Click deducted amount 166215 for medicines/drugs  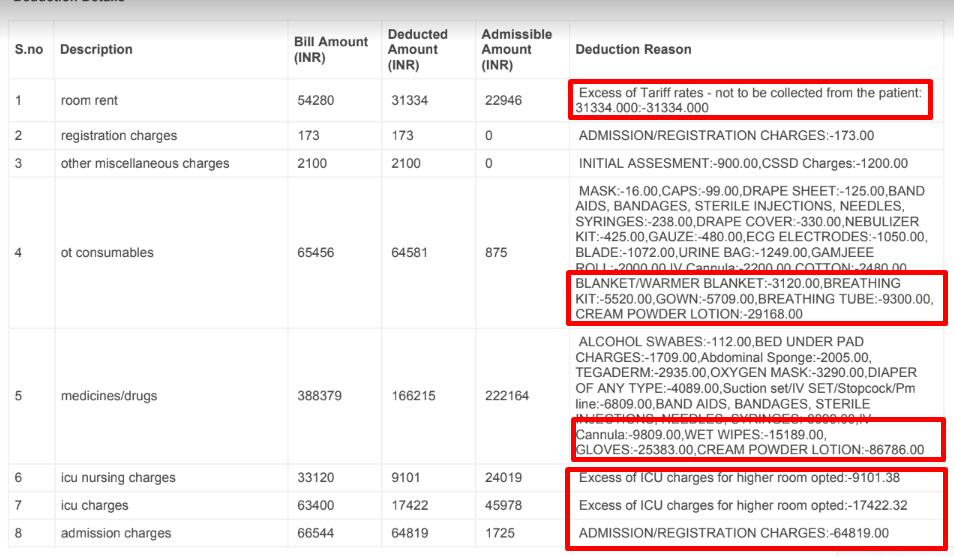coord(413,396)
